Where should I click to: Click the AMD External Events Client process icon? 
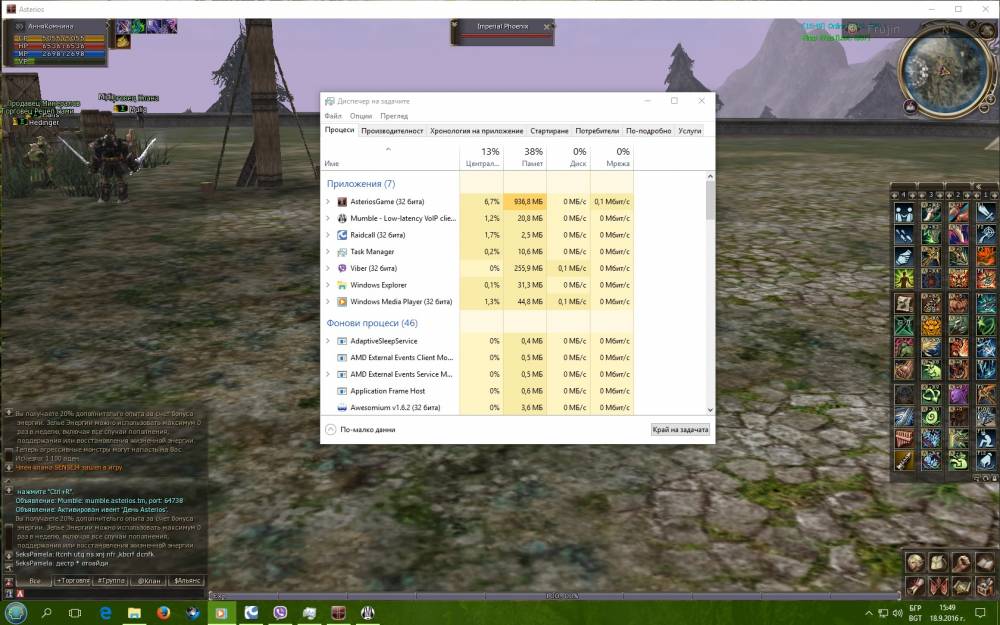tap(342, 358)
